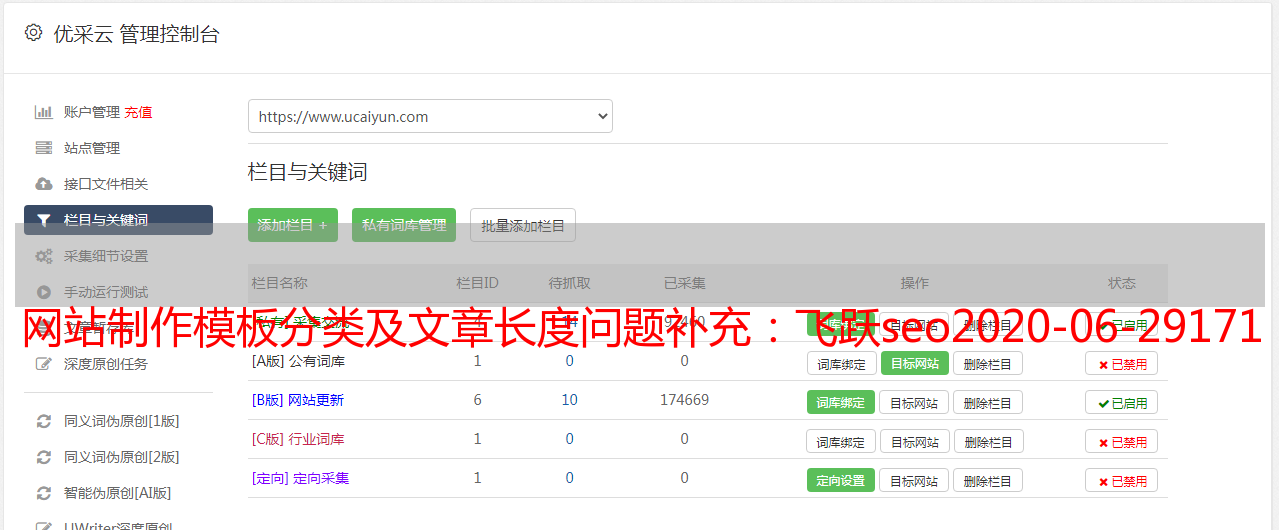Click the 添加栏目 + button
The height and width of the screenshot is (530, 1279).
point(293,225)
